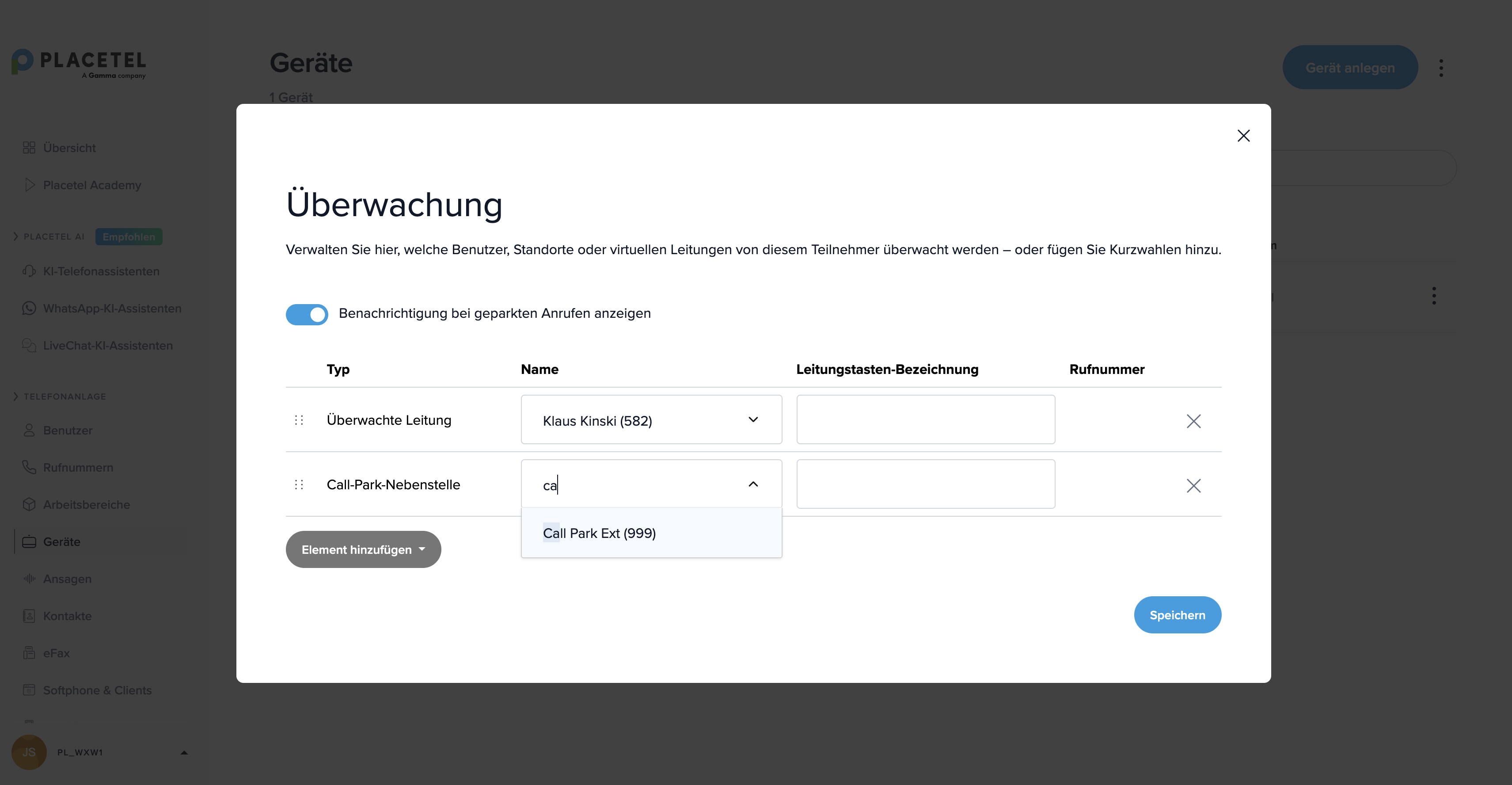
Task: Open LiveChat-KI-Assistenten in the sidebar
Action: point(108,345)
